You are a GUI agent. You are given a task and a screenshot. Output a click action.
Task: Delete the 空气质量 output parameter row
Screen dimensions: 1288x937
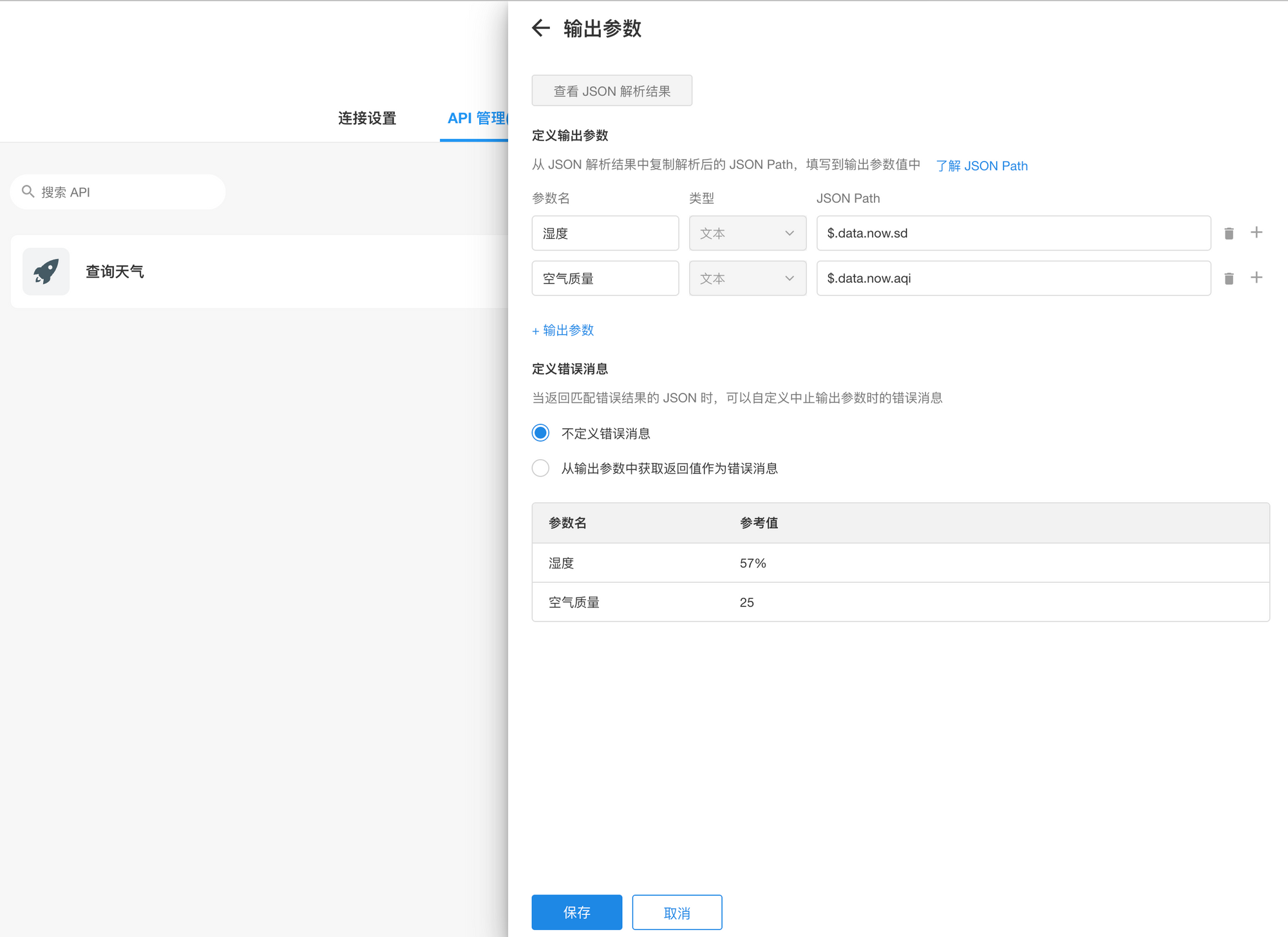click(1229, 278)
